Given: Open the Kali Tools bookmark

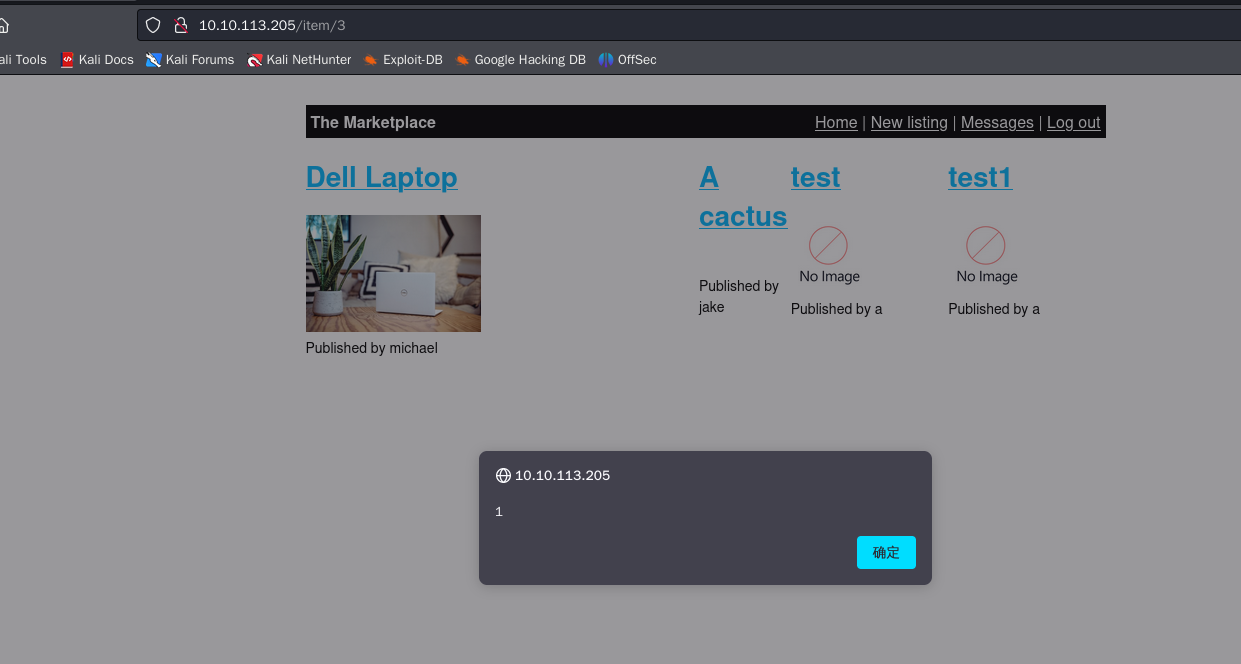Looking at the screenshot, I should (23, 60).
